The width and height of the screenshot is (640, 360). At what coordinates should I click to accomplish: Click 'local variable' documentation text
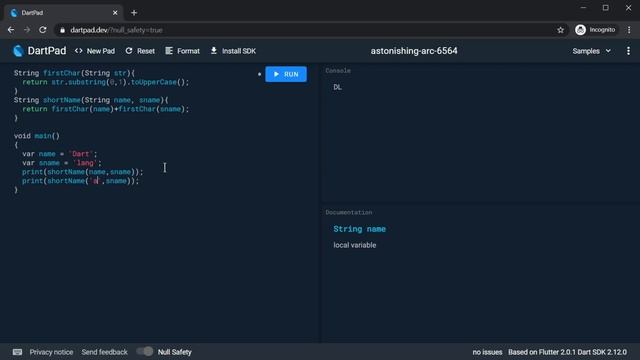point(355,245)
